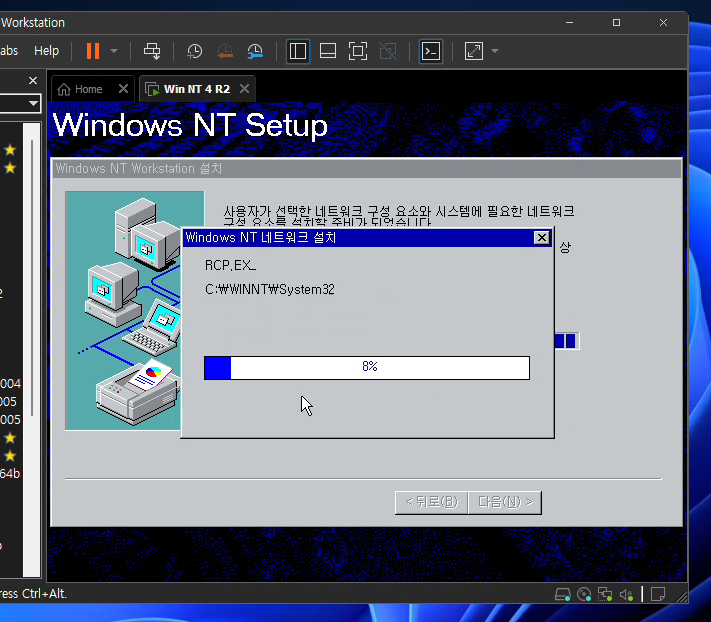Toggle the thumbnail bar view icon

point(328,51)
